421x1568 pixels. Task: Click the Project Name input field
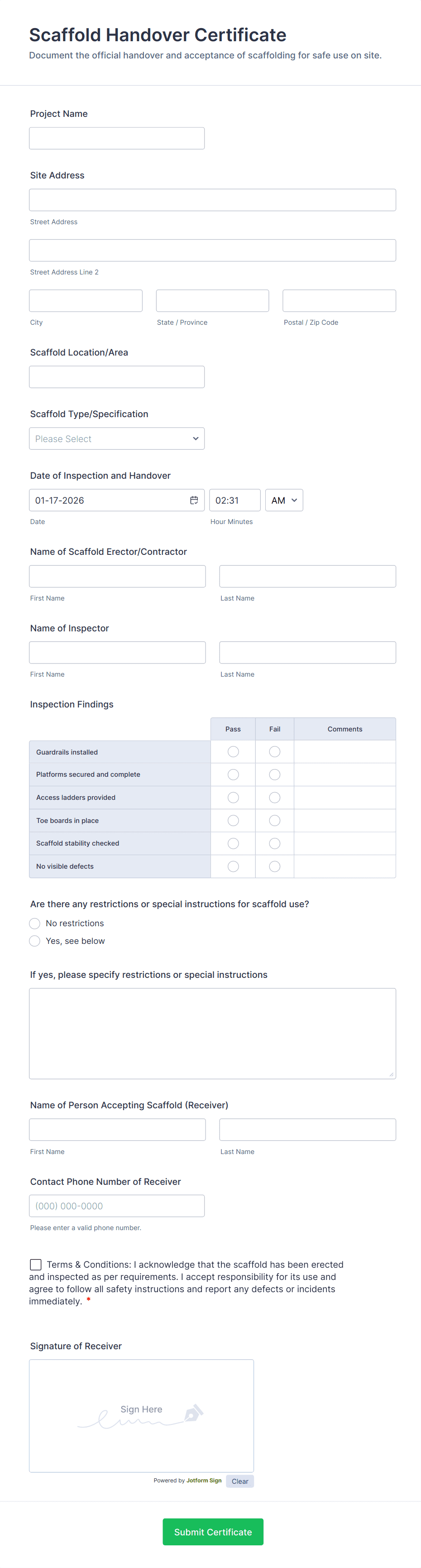click(x=116, y=138)
